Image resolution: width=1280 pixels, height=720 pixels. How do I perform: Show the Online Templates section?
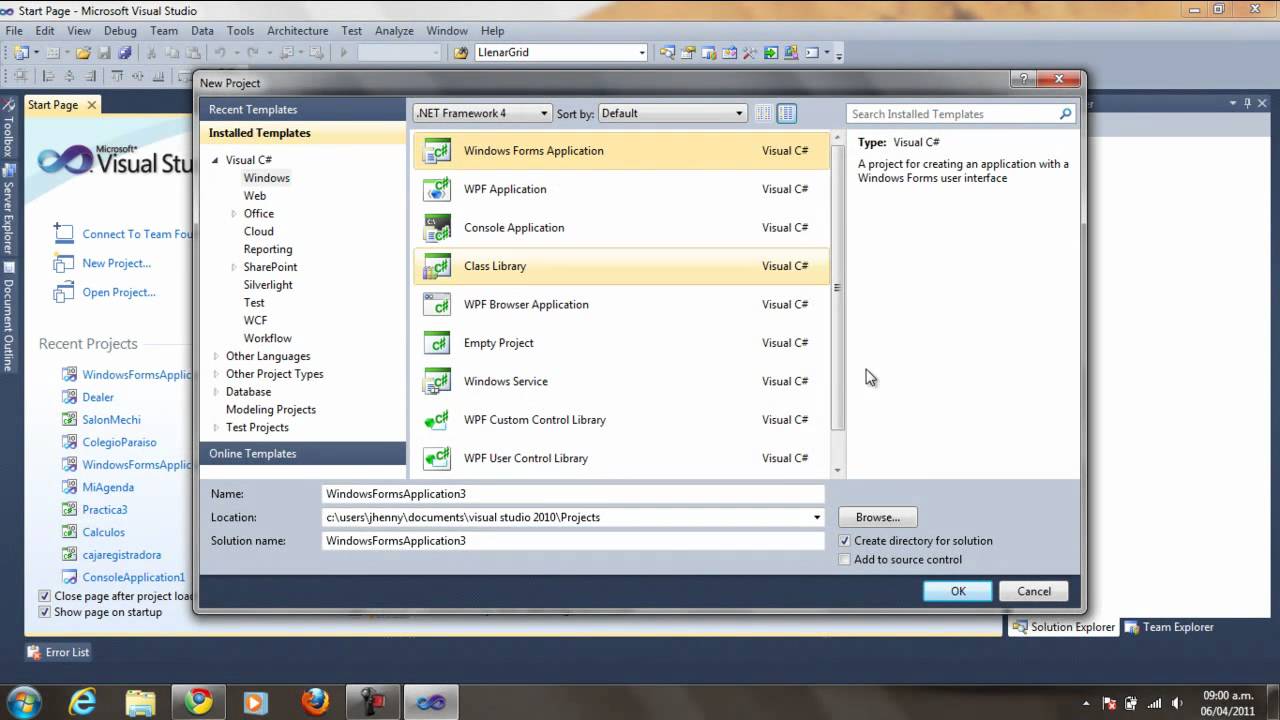(303, 454)
